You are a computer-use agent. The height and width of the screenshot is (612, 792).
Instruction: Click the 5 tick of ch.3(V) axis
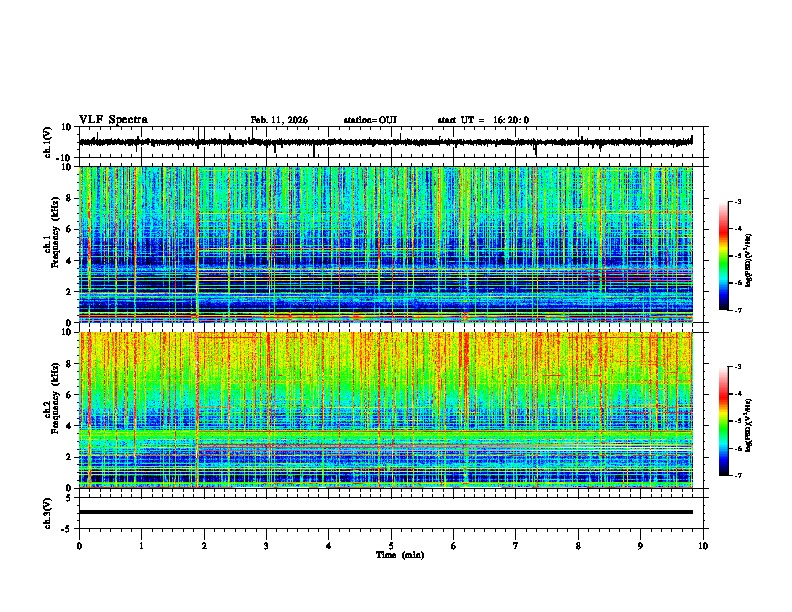click(70, 497)
